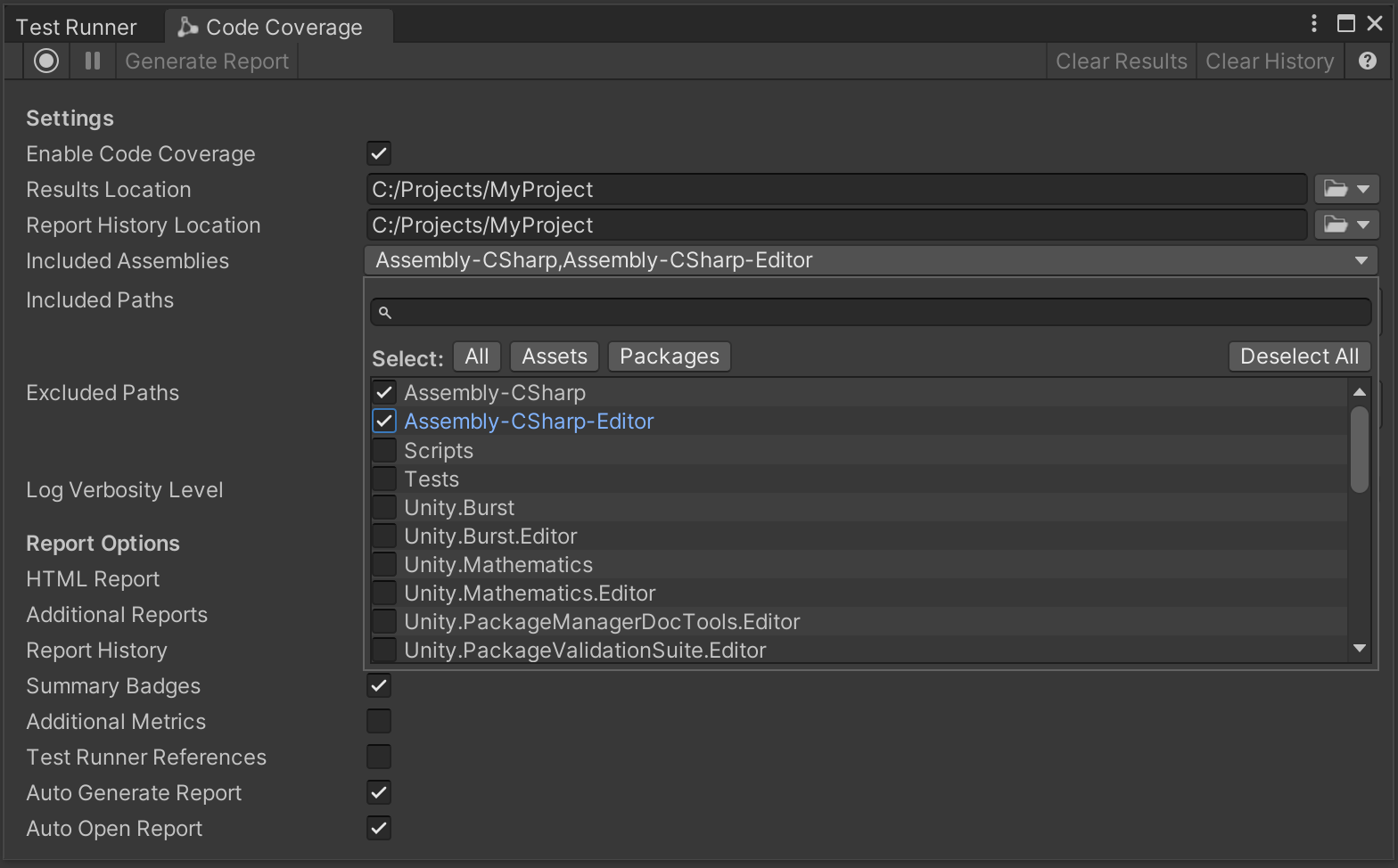Switch to the Test Runner tab

tap(77, 28)
